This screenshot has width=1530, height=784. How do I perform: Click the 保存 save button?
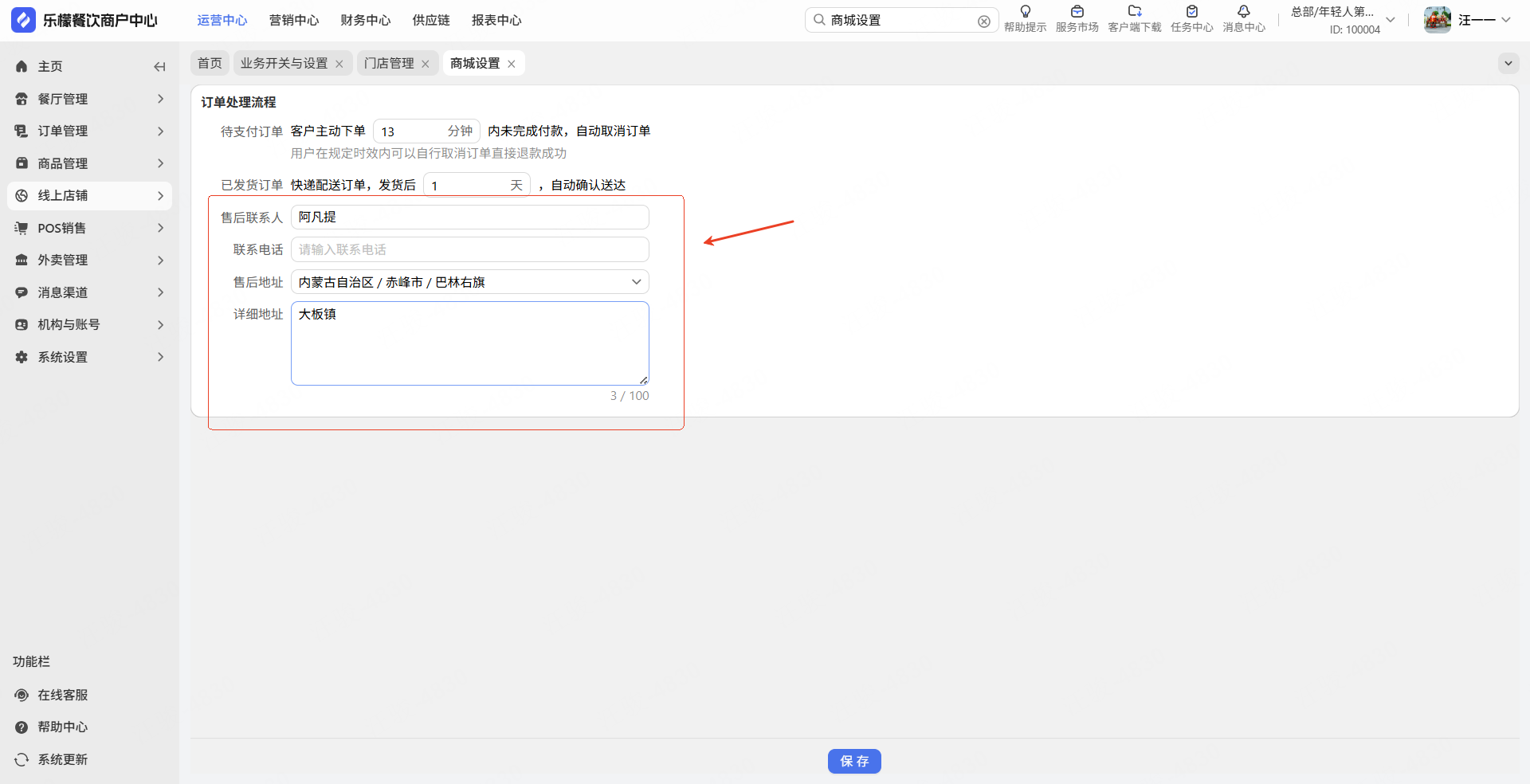pos(854,762)
